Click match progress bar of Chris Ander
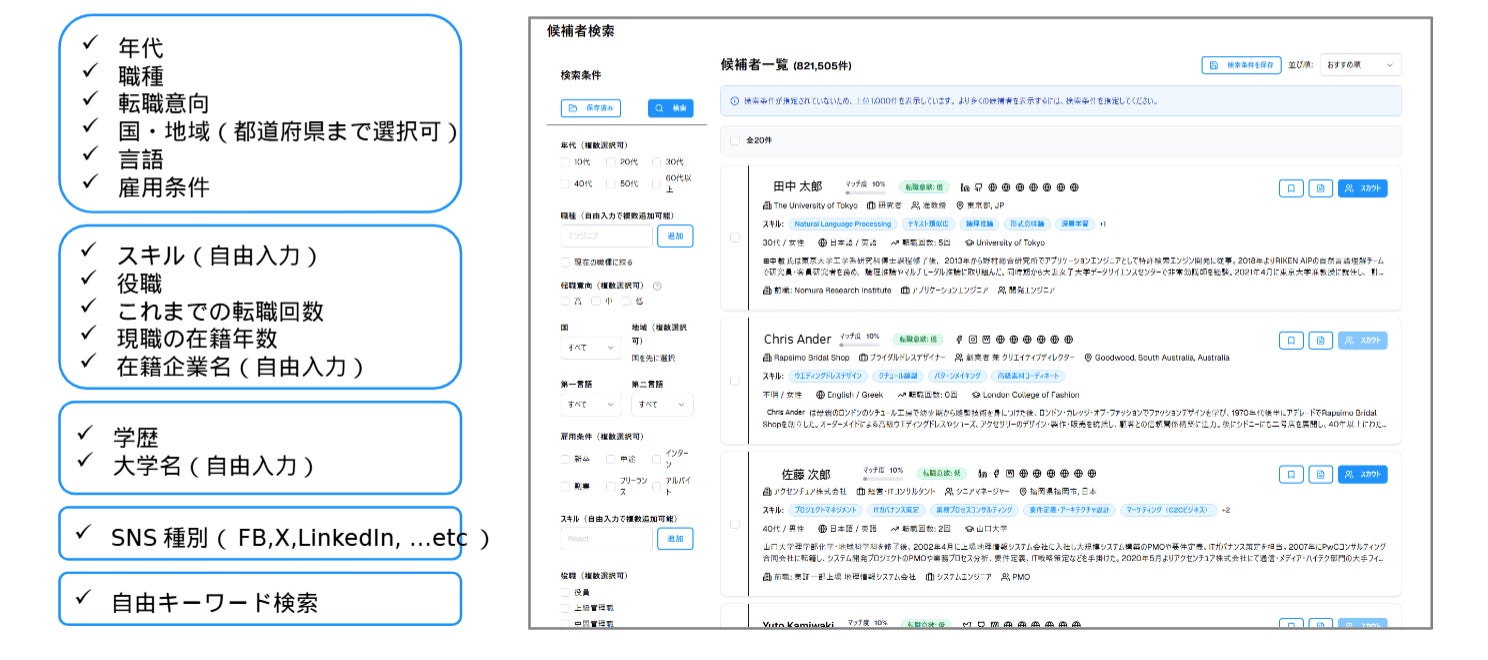The height and width of the screenshot is (660, 1488). [x=858, y=345]
